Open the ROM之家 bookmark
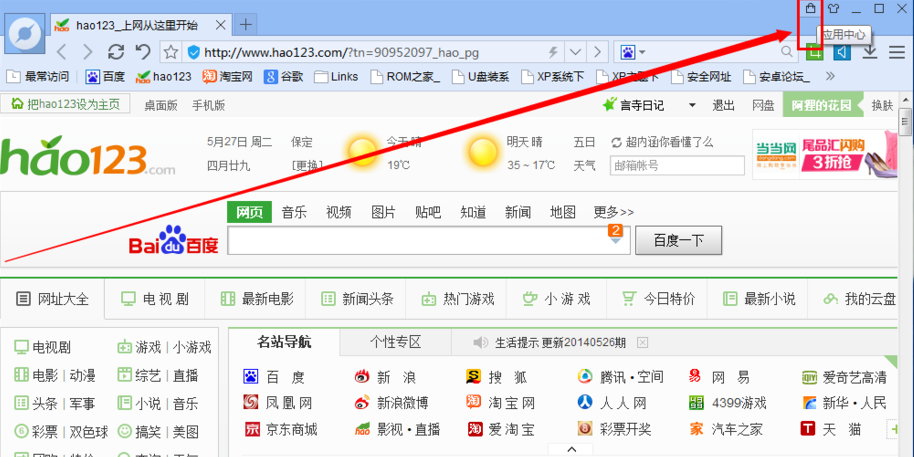The height and width of the screenshot is (457, 914). [406, 76]
